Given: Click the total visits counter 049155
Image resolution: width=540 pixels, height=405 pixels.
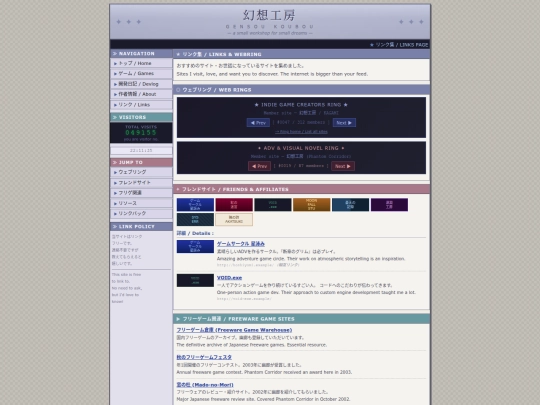Looking at the screenshot, I should [x=141, y=133].
